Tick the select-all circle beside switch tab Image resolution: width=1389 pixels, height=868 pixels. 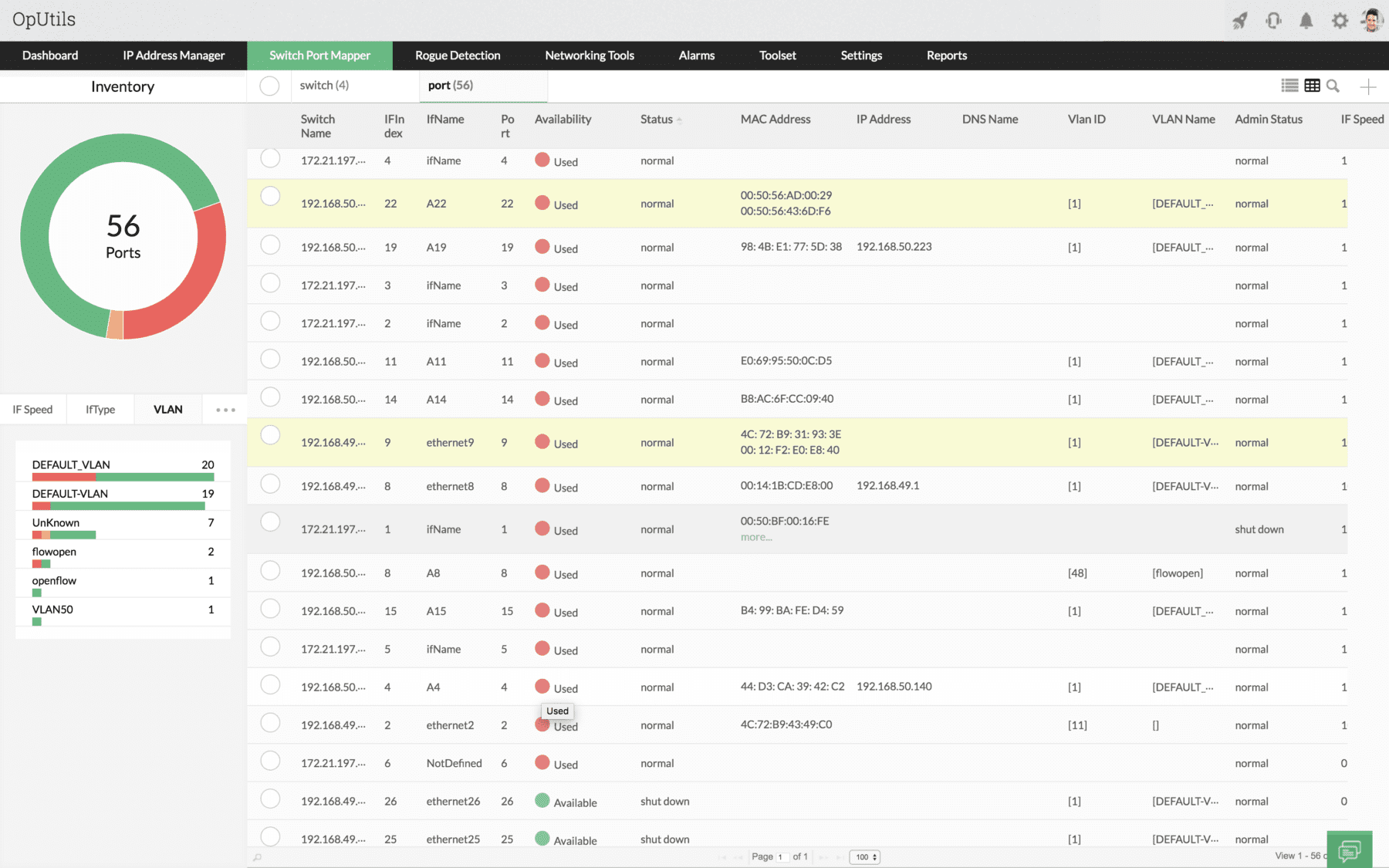coord(269,86)
